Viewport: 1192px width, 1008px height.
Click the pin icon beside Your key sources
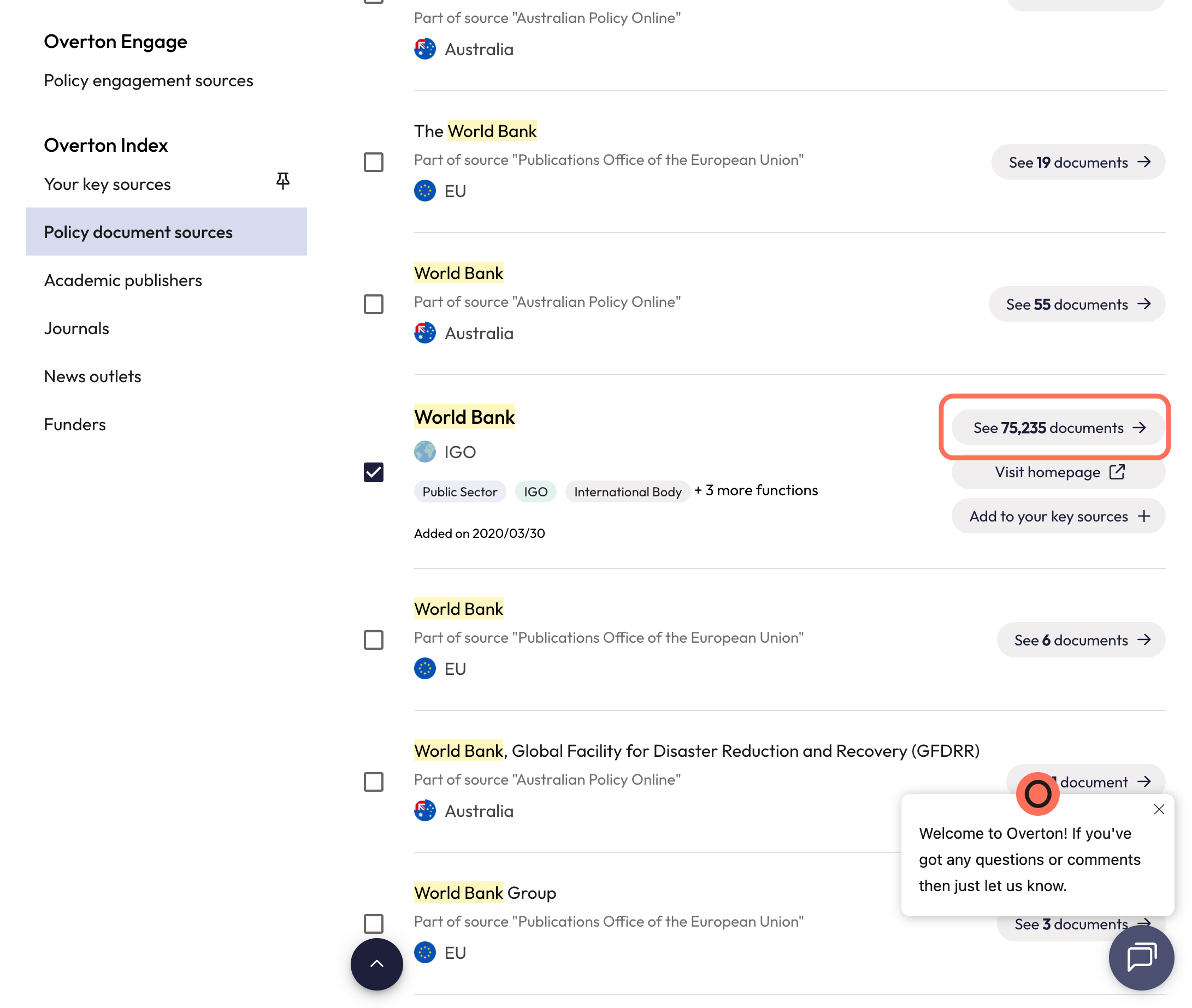tap(282, 181)
